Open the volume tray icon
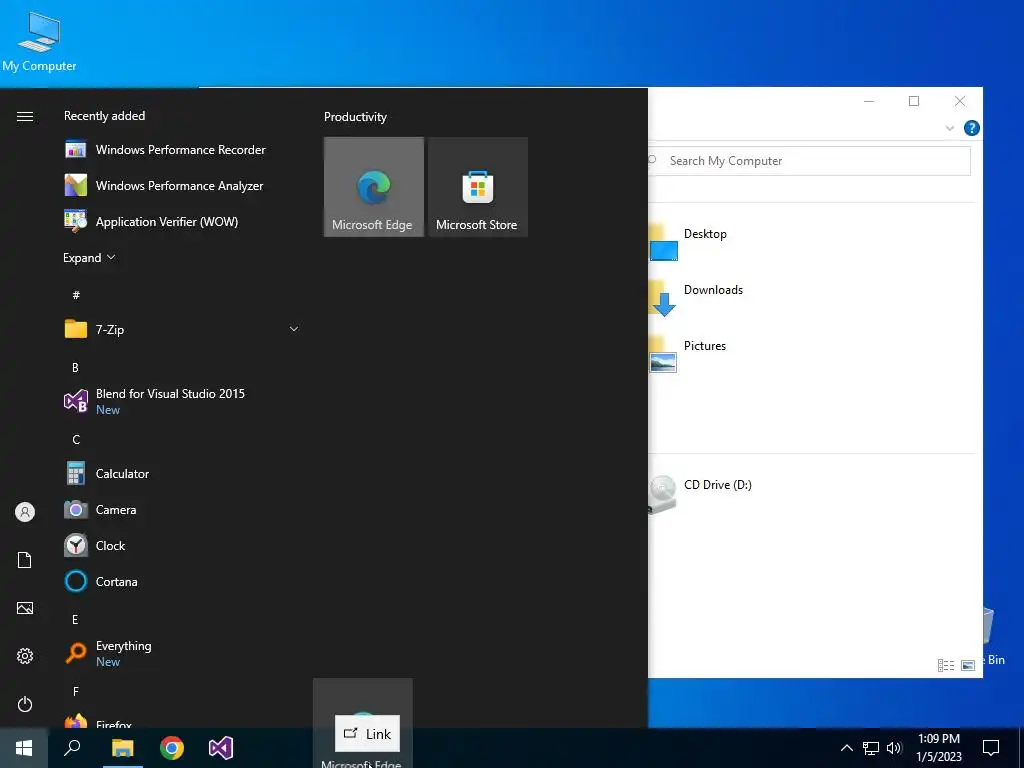 (x=894, y=748)
